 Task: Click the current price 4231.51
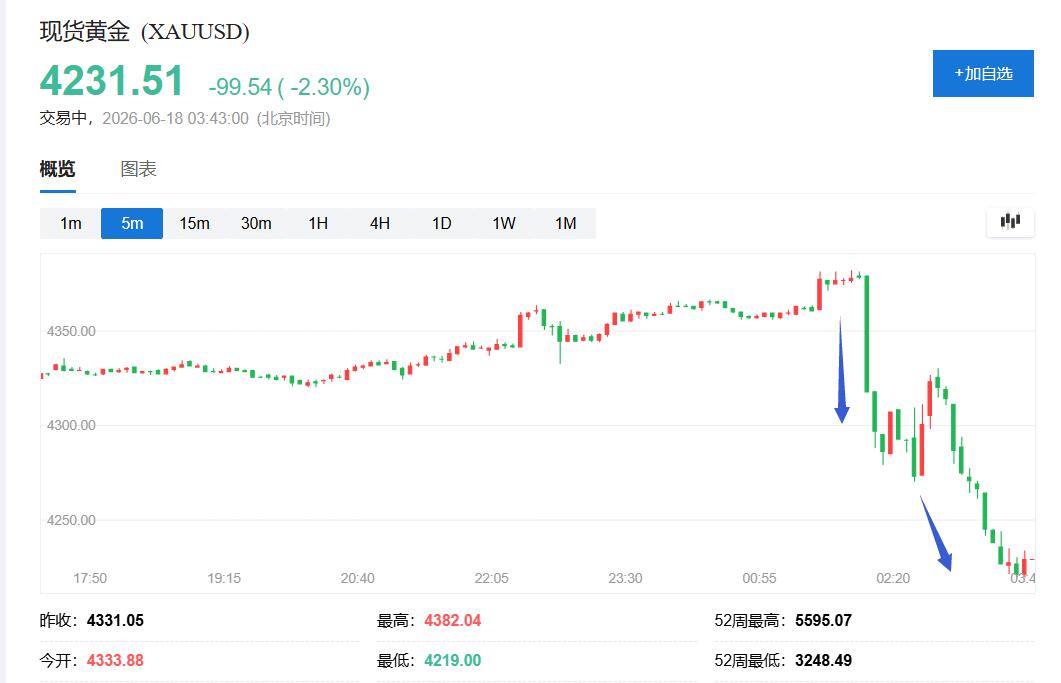coord(112,81)
